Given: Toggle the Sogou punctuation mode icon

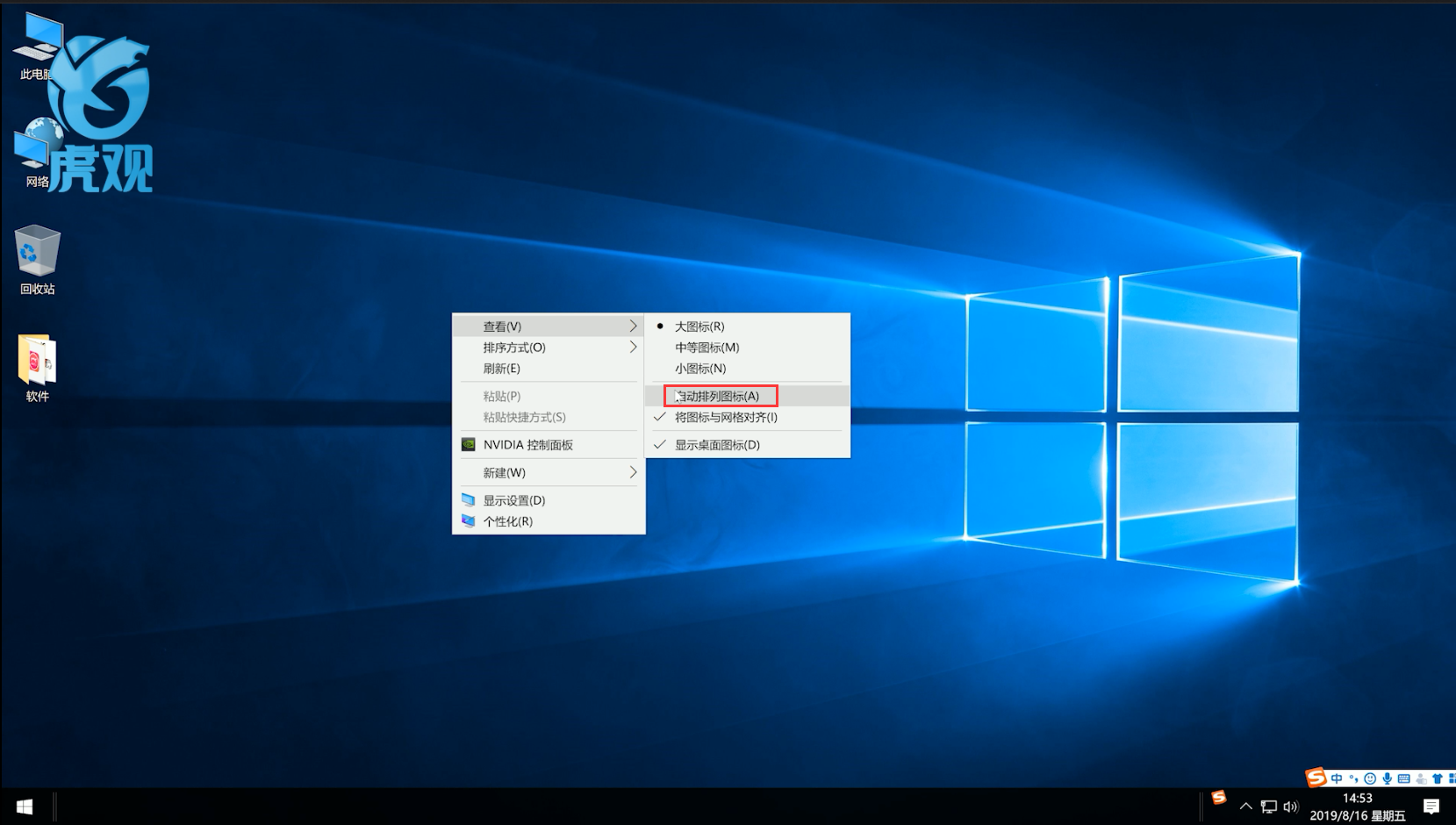Looking at the screenshot, I should 1353,778.
